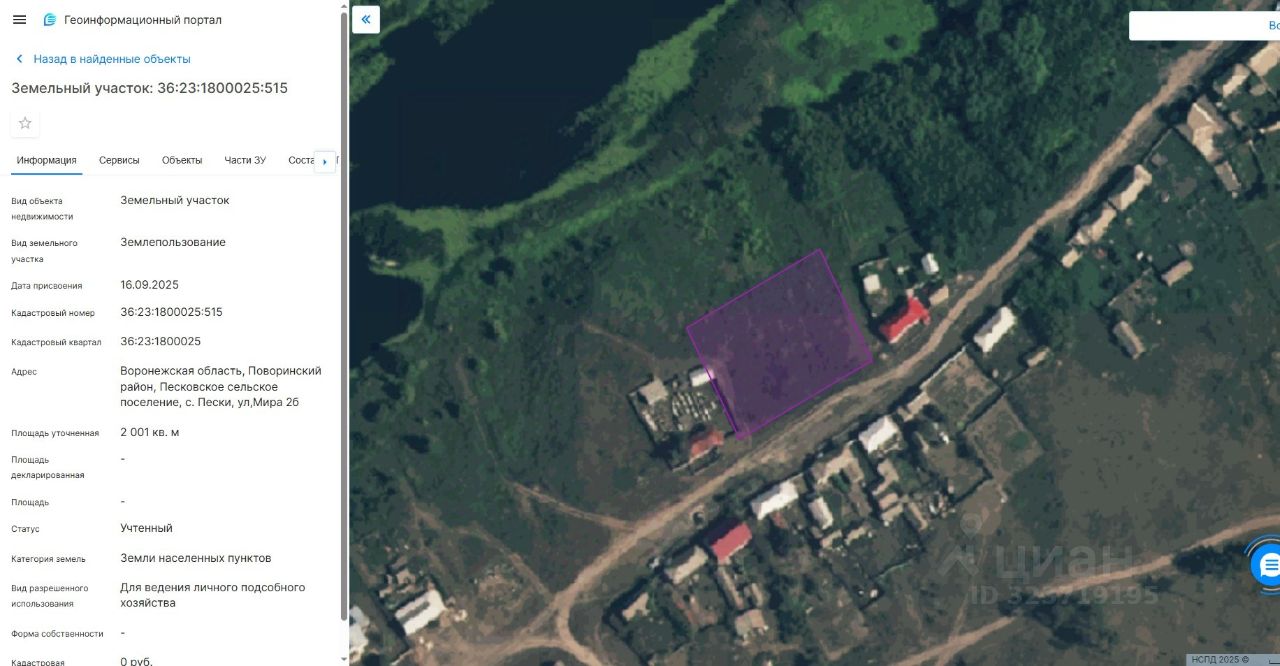Open the chat support bubble icon
This screenshot has height=666, width=1280.
click(1267, 565)
